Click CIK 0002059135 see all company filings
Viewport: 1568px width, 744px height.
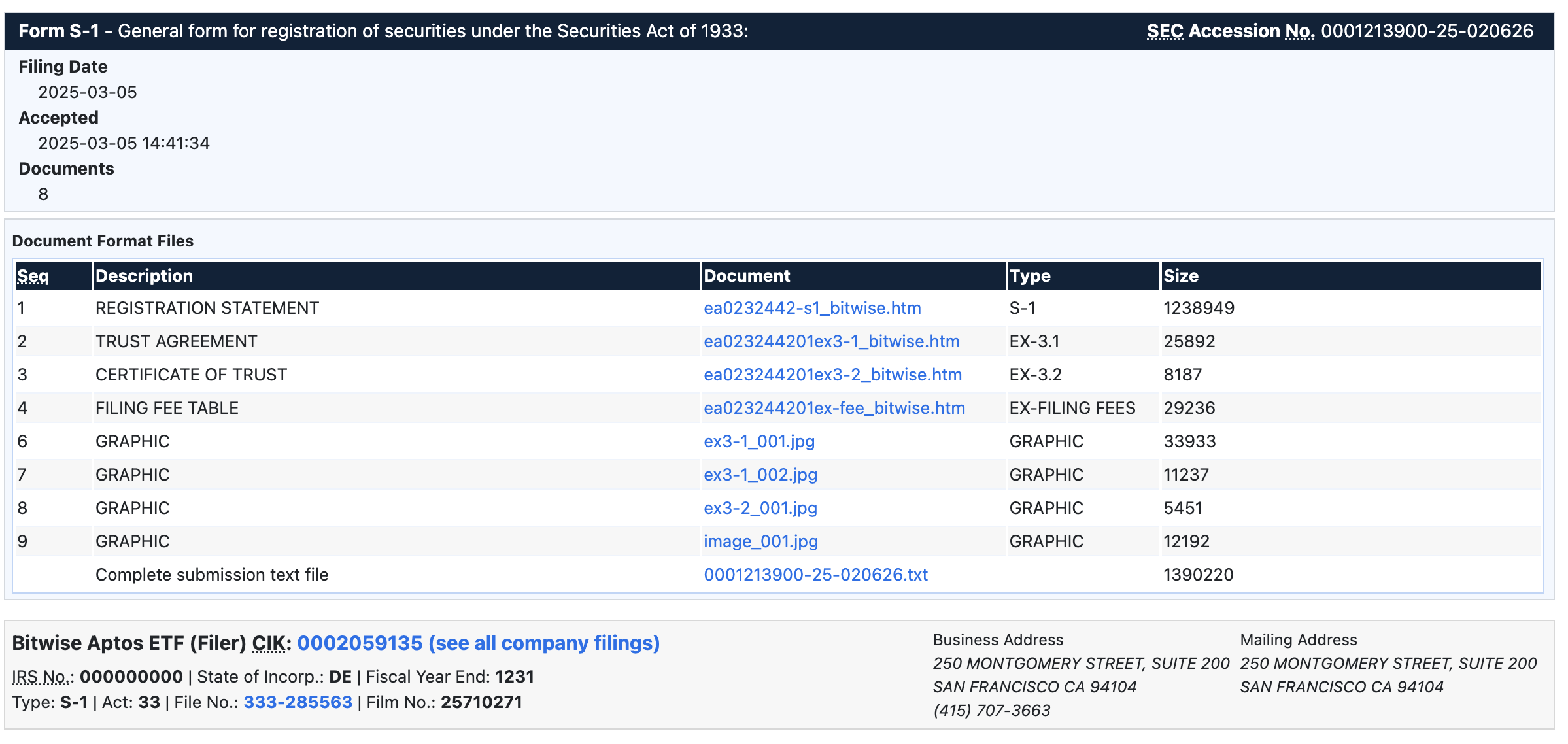478,643
